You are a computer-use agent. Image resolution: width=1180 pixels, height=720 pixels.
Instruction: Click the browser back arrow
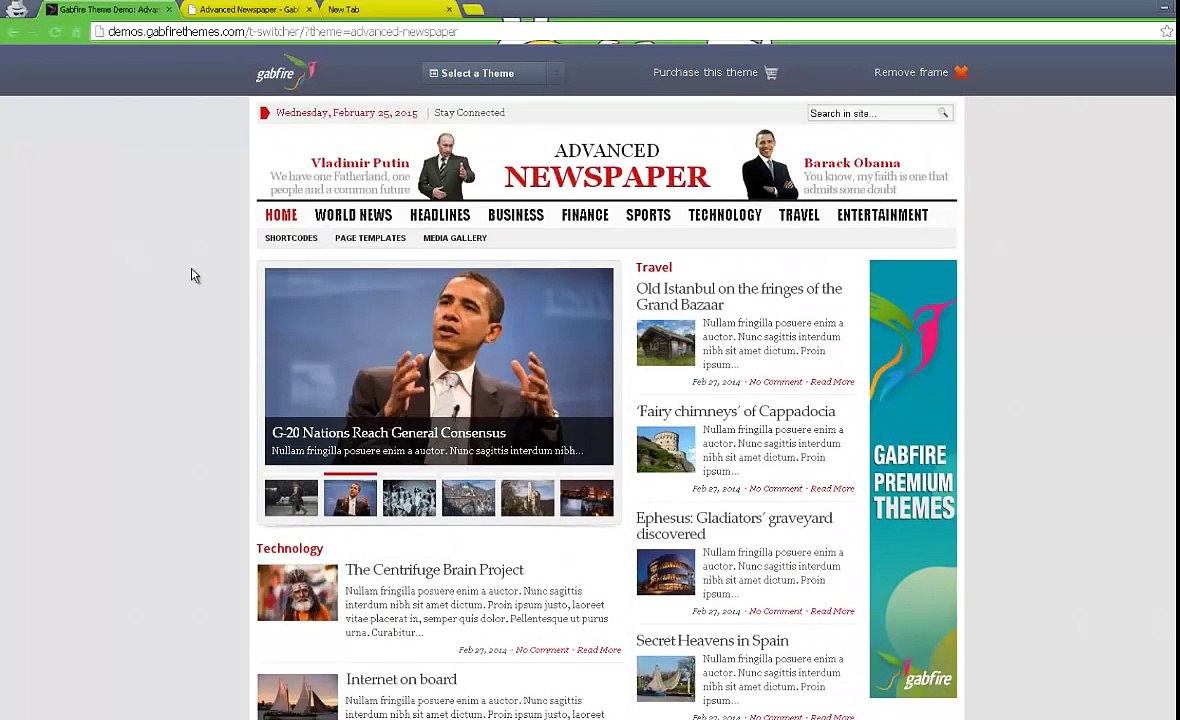(x=13, y=32)
